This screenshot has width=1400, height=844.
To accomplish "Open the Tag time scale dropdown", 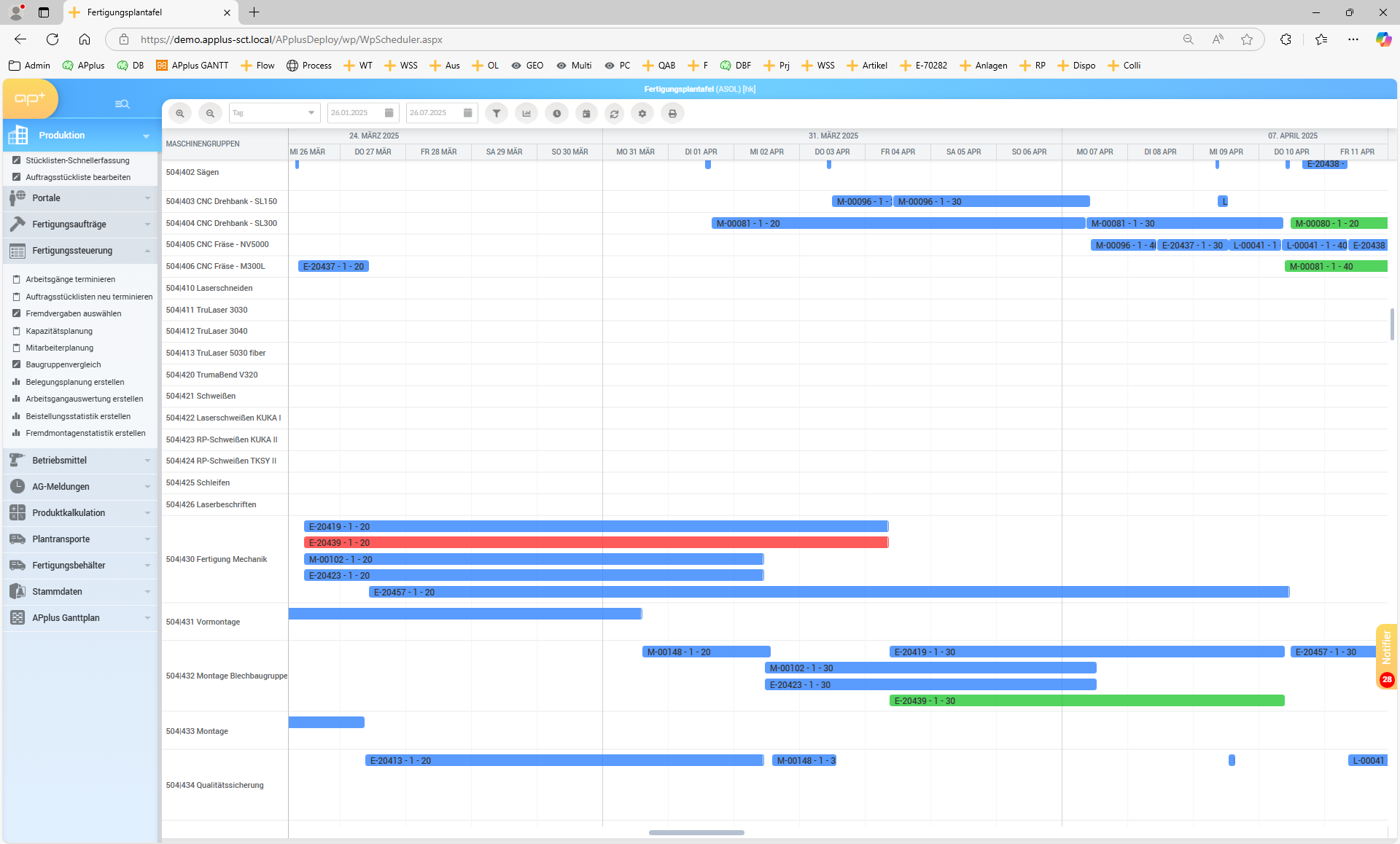I will [275, 113].
